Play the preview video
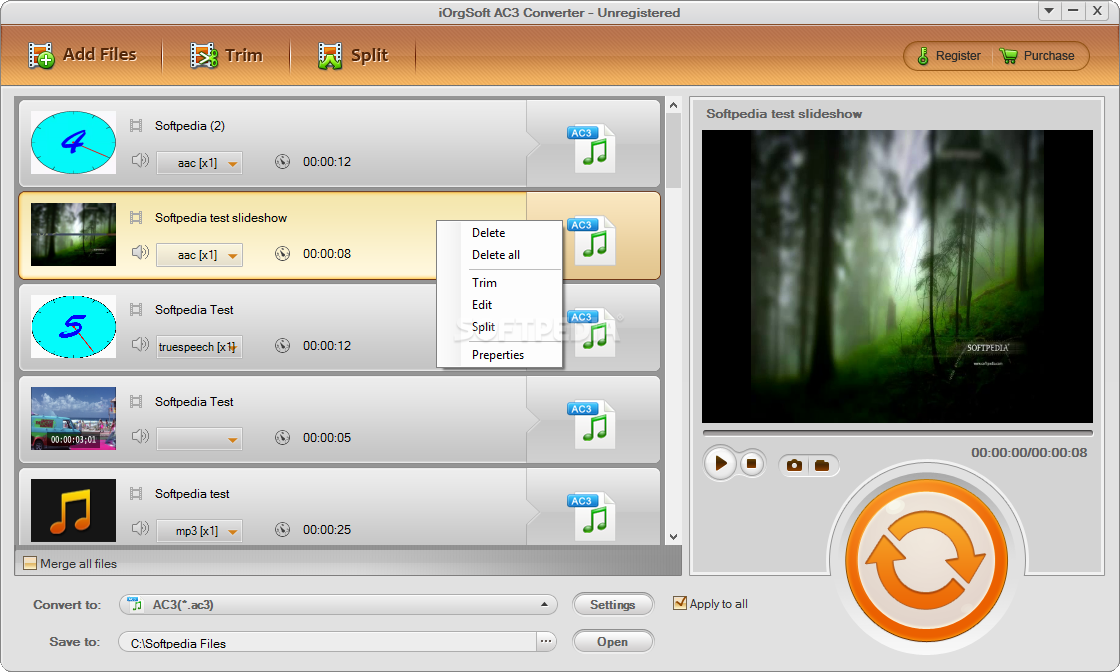The width and height of the screenshot is (1120, 672). (x=721, y=463)
